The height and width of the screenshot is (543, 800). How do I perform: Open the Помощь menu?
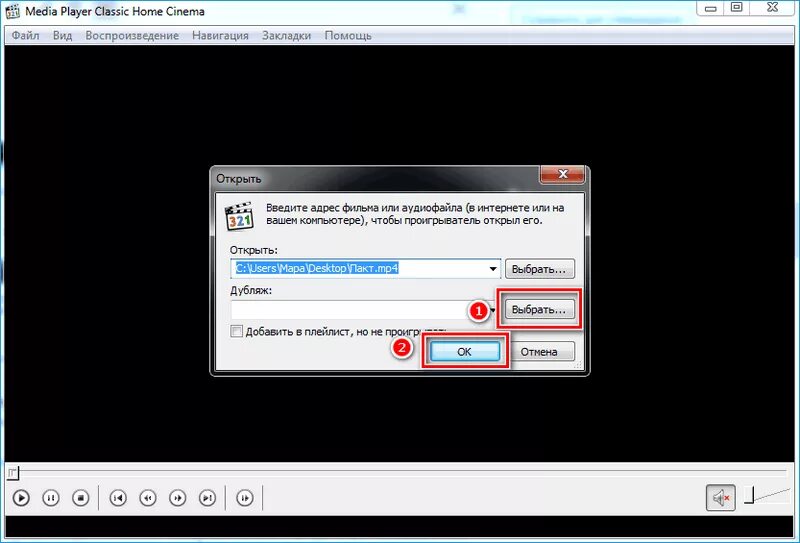pyautogui.click(x=348, y=36)
